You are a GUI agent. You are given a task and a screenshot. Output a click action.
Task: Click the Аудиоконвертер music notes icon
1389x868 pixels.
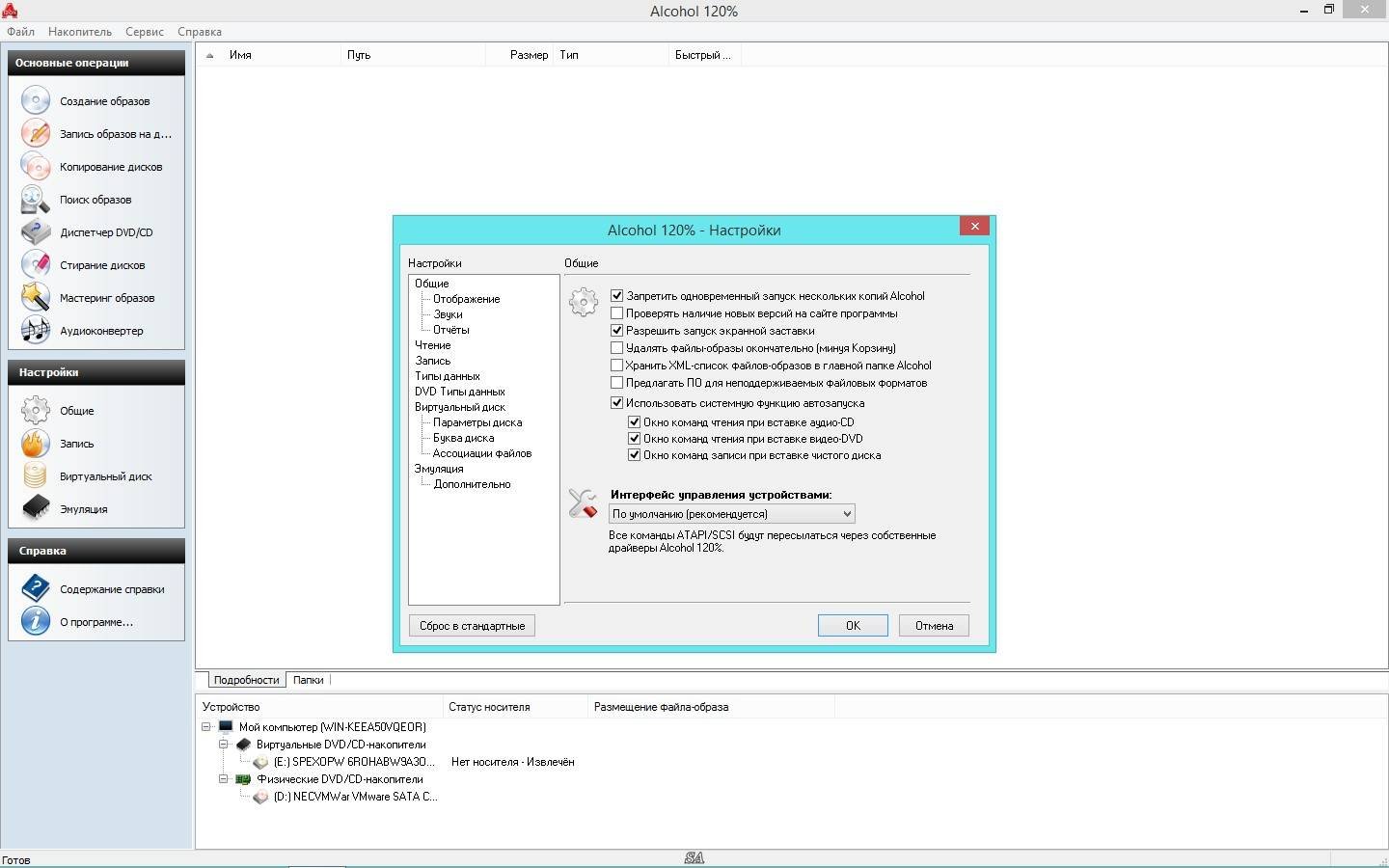click(36, 330)
